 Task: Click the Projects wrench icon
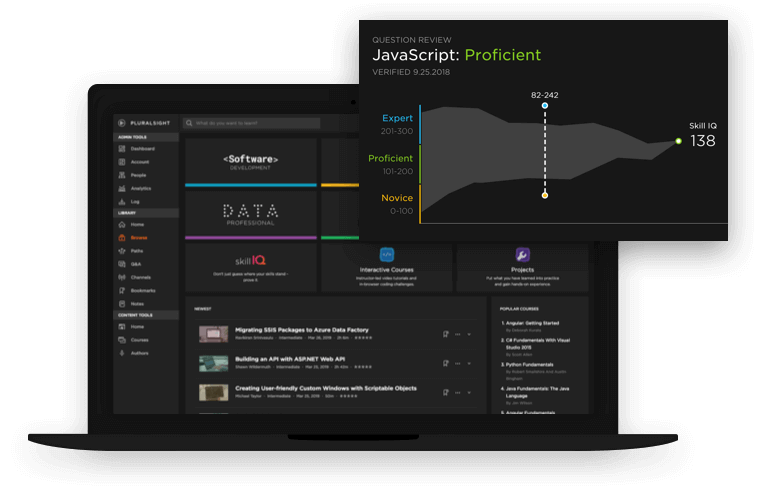pyautogui.click(x=522, y=255)
